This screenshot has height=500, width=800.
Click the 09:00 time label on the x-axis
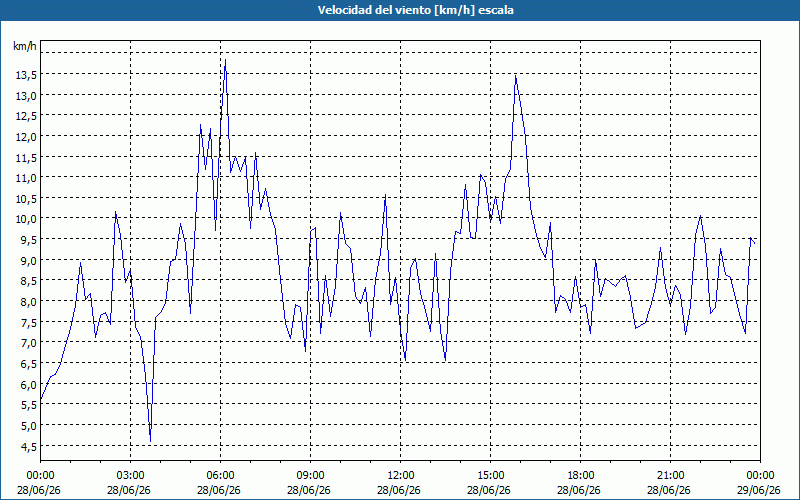pyautogui.click(x=310, y=476)
